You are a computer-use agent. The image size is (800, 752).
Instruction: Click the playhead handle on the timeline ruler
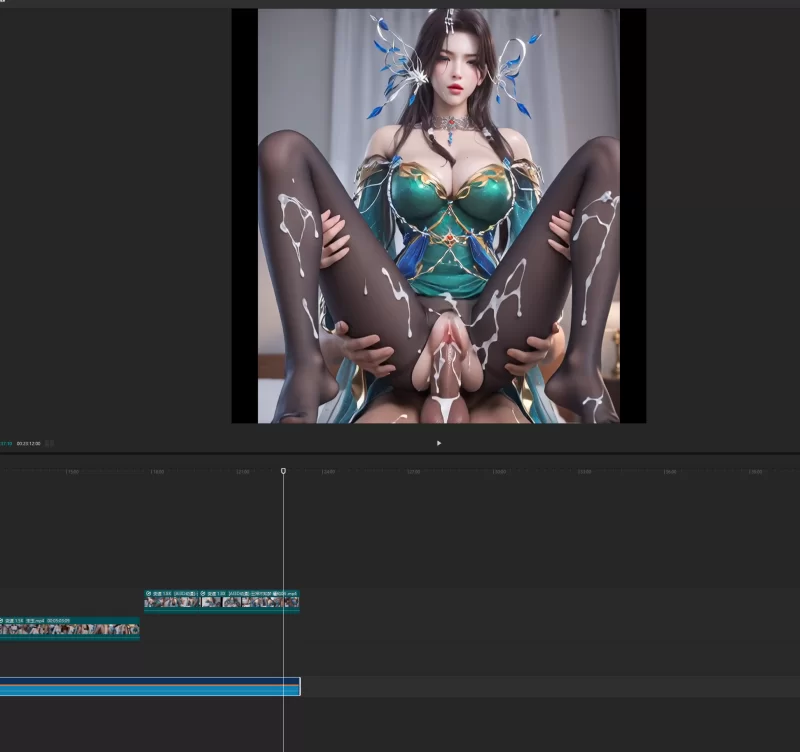pyautogui.click(x=283, y=470)
